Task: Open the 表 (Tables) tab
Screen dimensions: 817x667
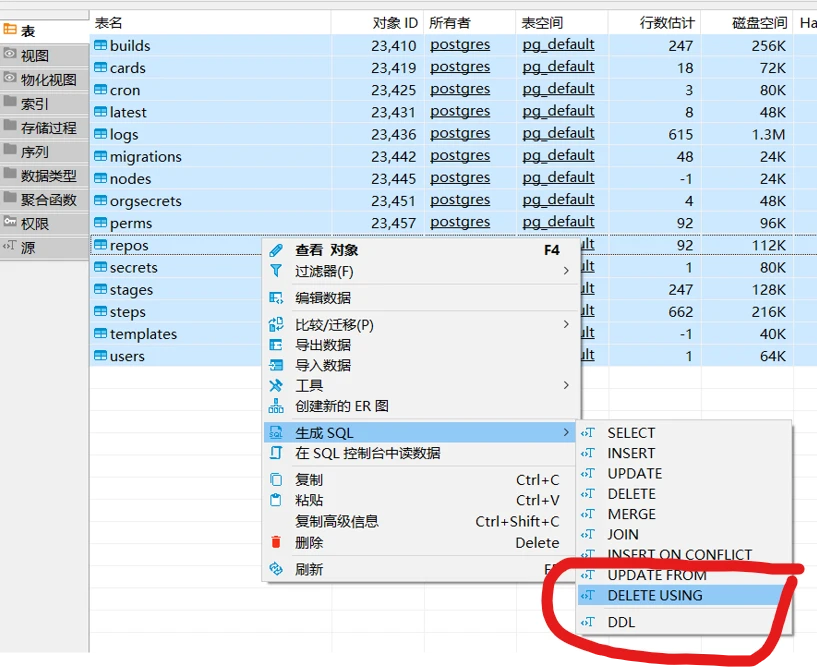Action: click(44, 31)
